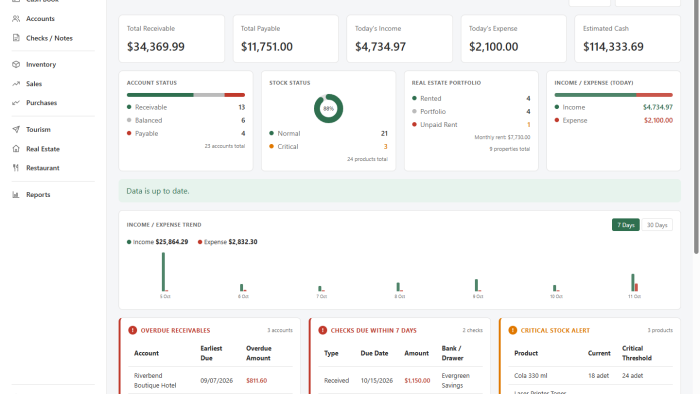Click Critical Stock orange alert icon
The width and height of the screenshot is (700, 394).
pos(512,330)
